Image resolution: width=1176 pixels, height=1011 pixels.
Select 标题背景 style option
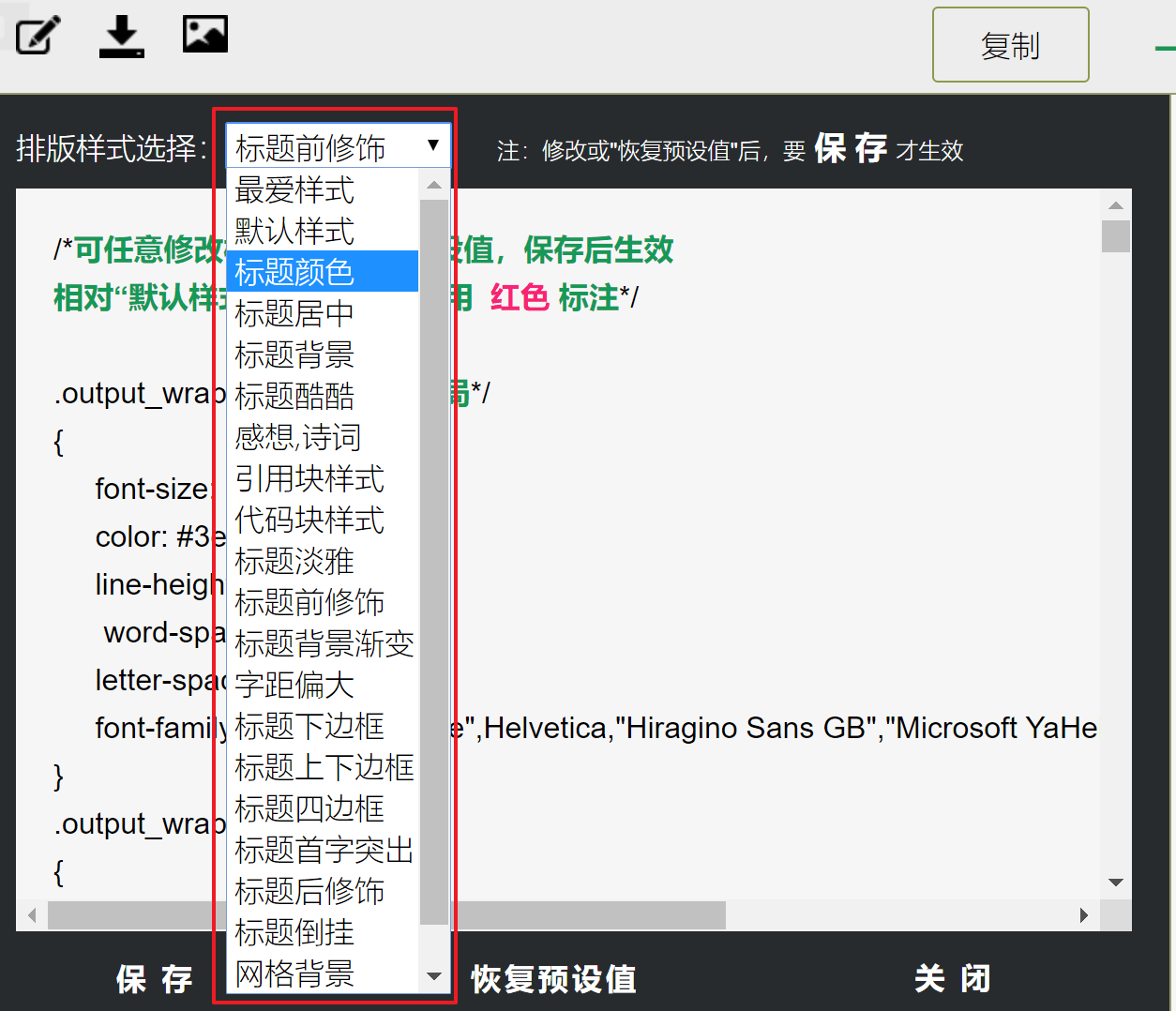[323, 355]
